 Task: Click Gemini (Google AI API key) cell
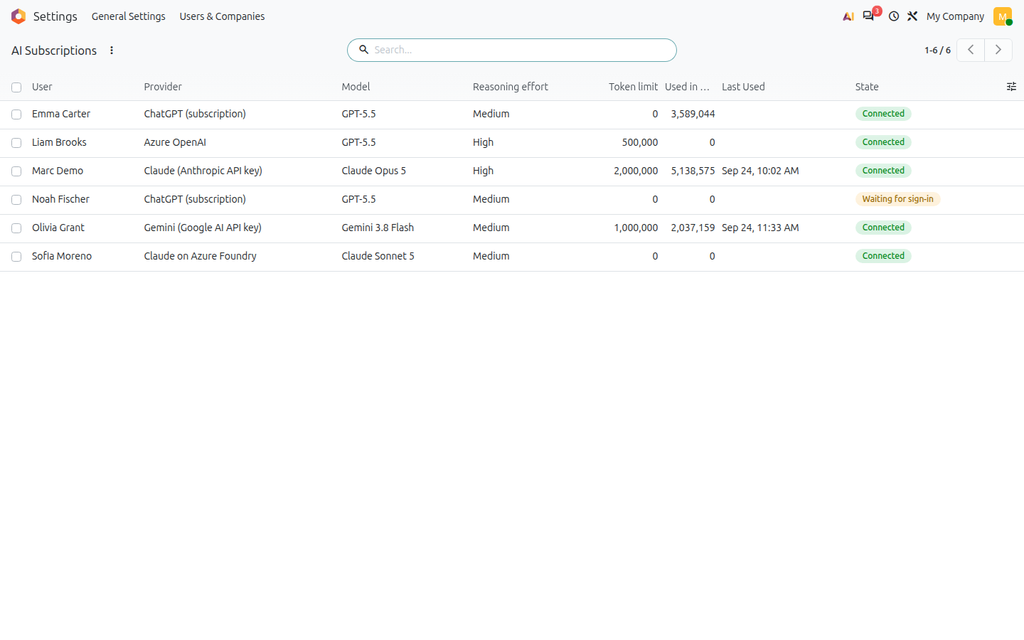202,228
